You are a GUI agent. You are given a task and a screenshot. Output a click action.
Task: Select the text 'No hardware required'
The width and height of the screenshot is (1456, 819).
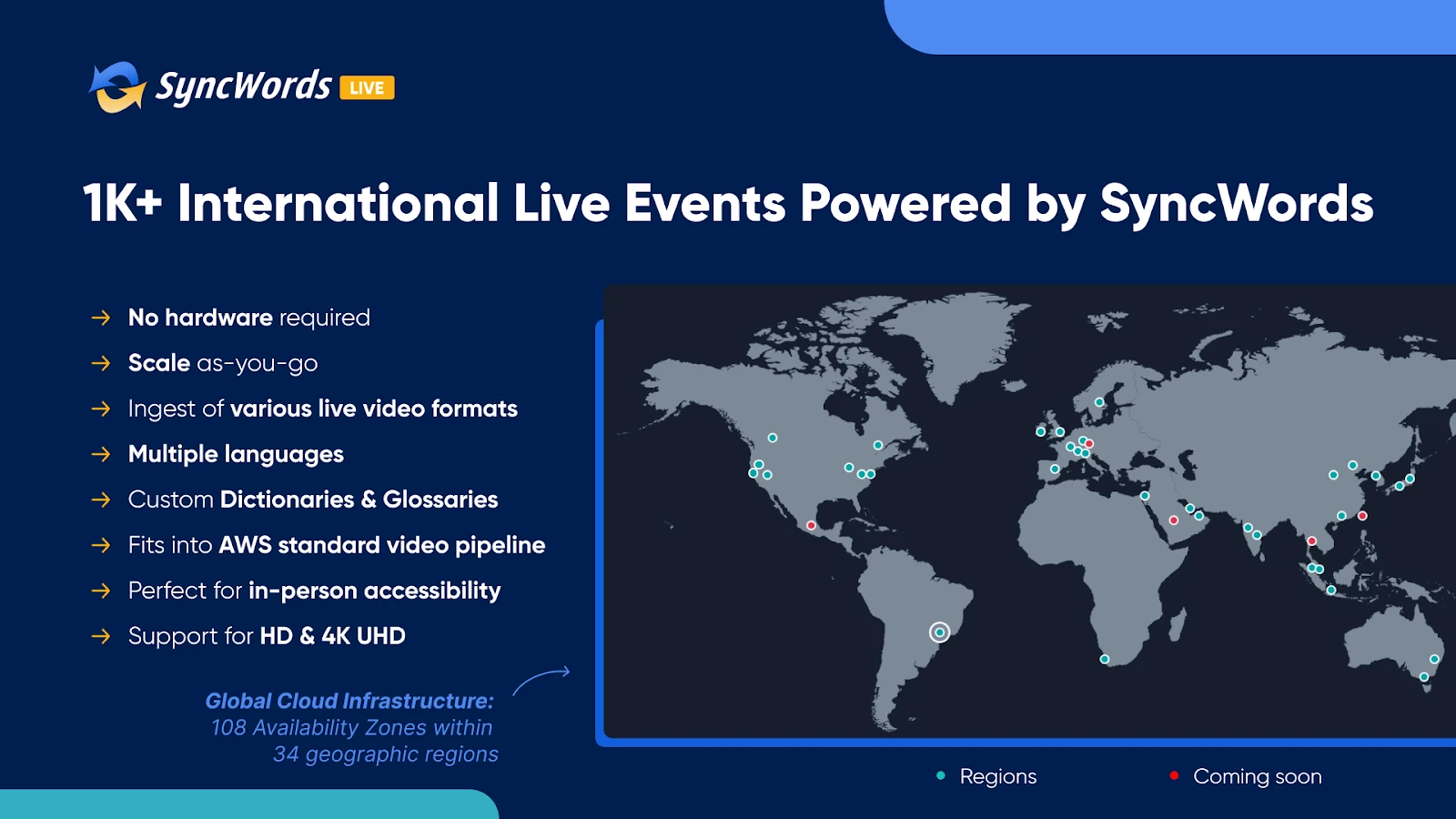pyautogui.click(x=249, y=318)
